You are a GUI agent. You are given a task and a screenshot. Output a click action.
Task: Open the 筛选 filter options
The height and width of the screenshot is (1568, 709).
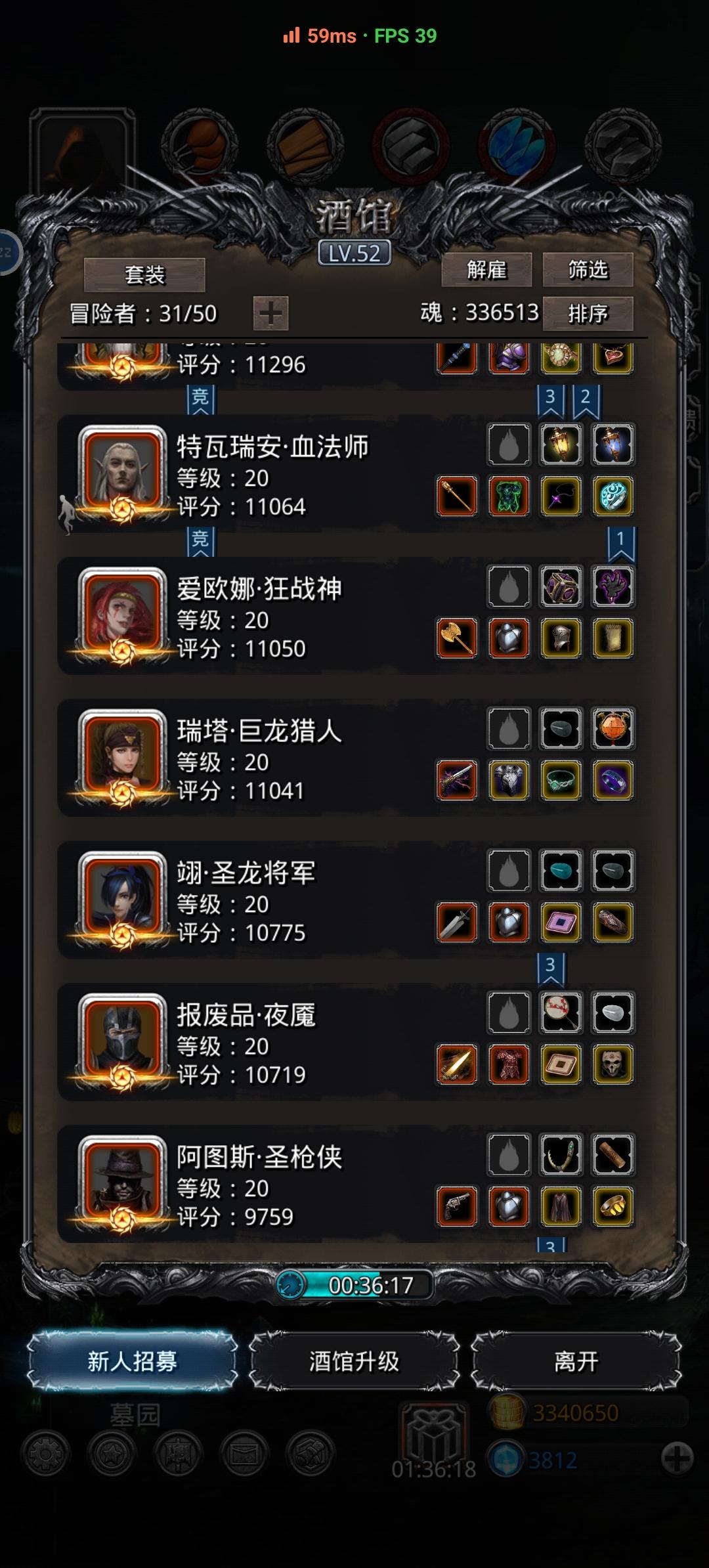pyautogui.click(x=588, y=269)
